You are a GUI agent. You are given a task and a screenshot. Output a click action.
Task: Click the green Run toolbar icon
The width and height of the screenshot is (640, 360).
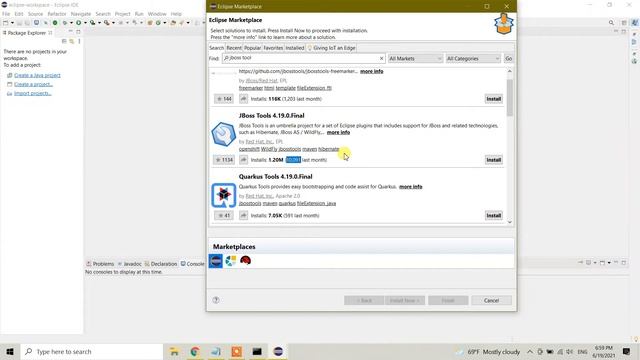tap(79, 23)
